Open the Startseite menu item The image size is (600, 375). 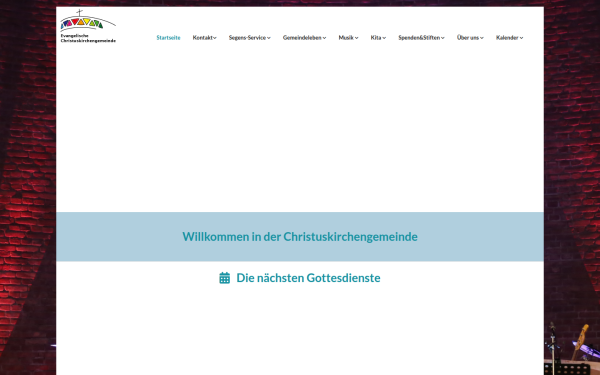[x=168, y=38]
